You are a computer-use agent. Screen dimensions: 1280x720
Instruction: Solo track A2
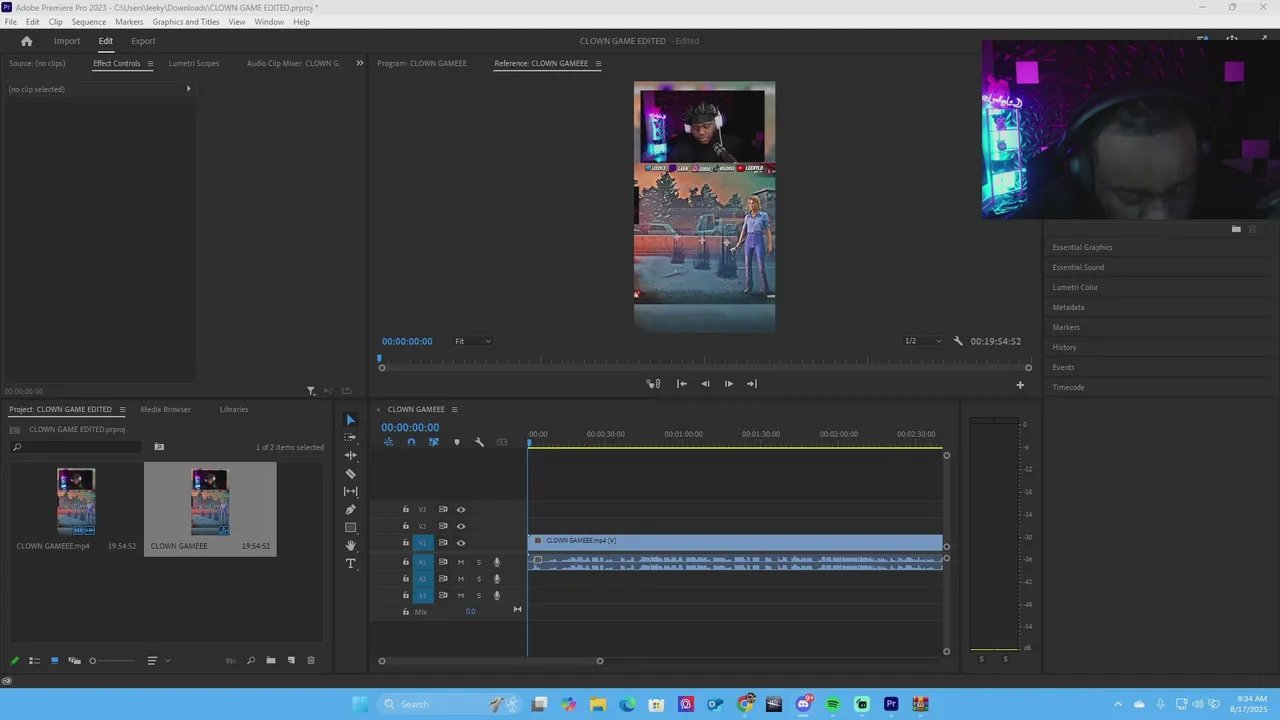[x=478, y=579]
